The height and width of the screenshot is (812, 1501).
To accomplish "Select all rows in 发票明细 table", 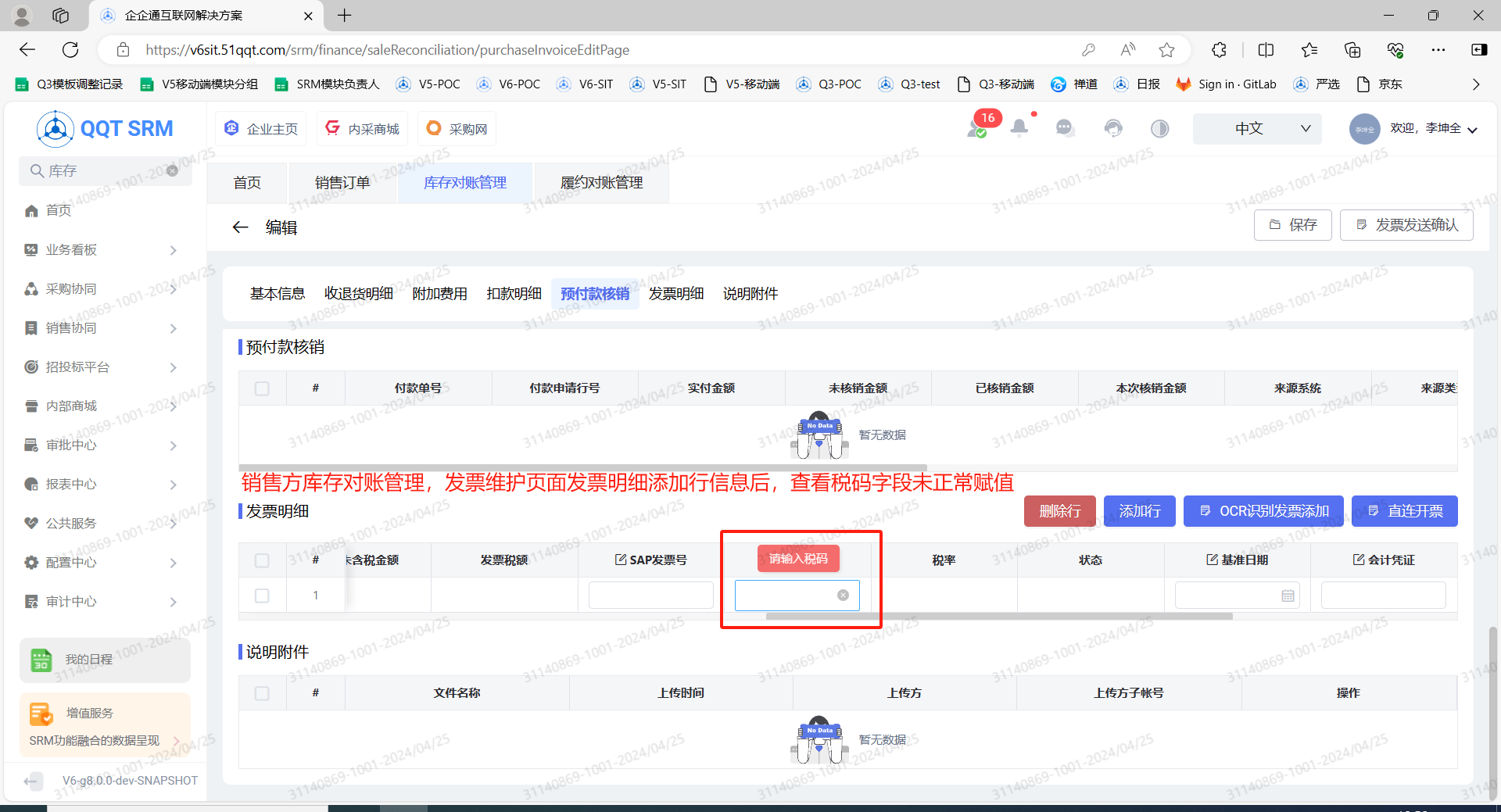I will 262,560.
